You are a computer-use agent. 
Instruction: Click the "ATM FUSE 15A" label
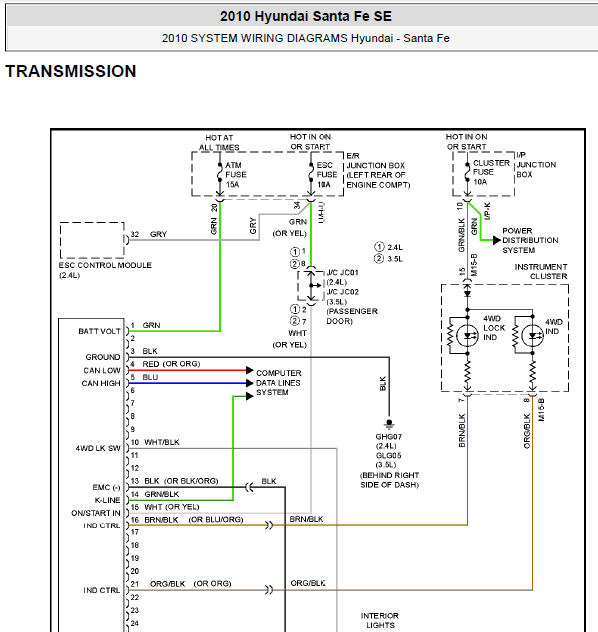236,175
